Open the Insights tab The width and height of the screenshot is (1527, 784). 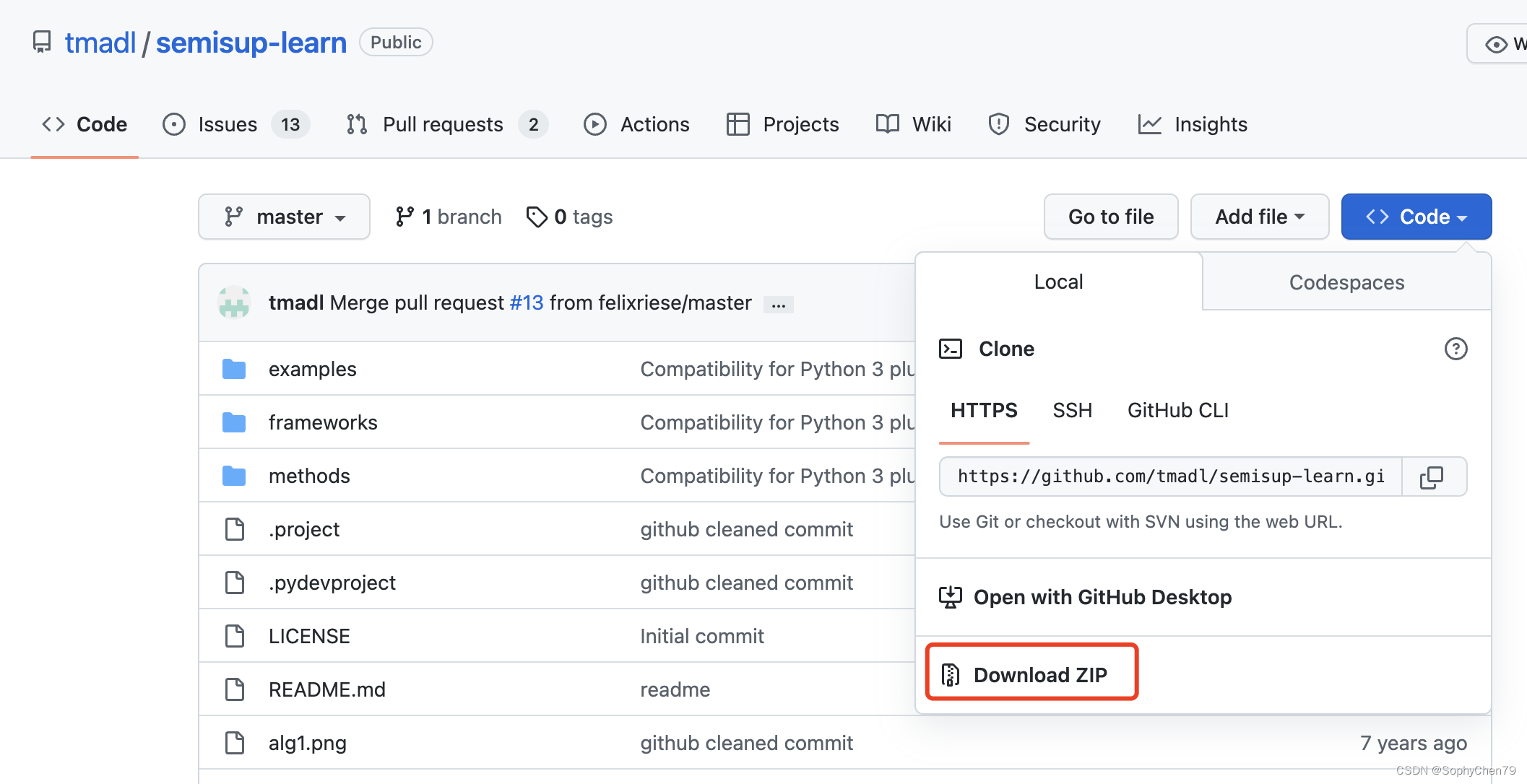coord(1193,124)
